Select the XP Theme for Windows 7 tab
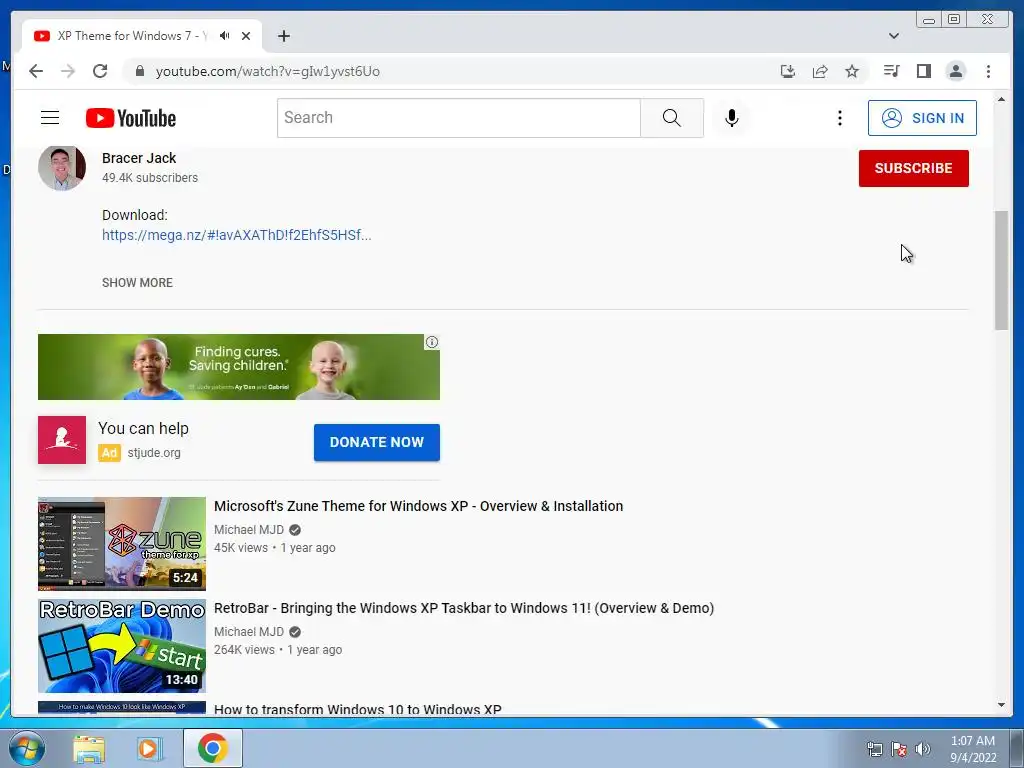This screenshot has width=1024, height=768. click(x=142, y=36)
